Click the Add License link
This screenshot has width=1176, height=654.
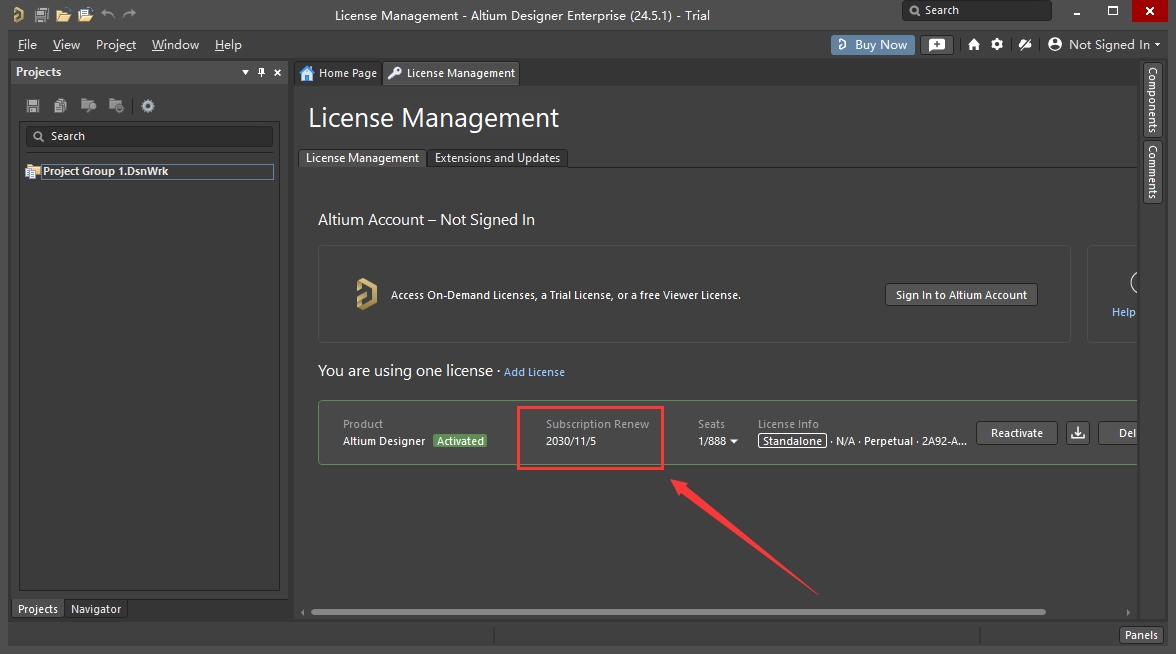tap(534, 372)
